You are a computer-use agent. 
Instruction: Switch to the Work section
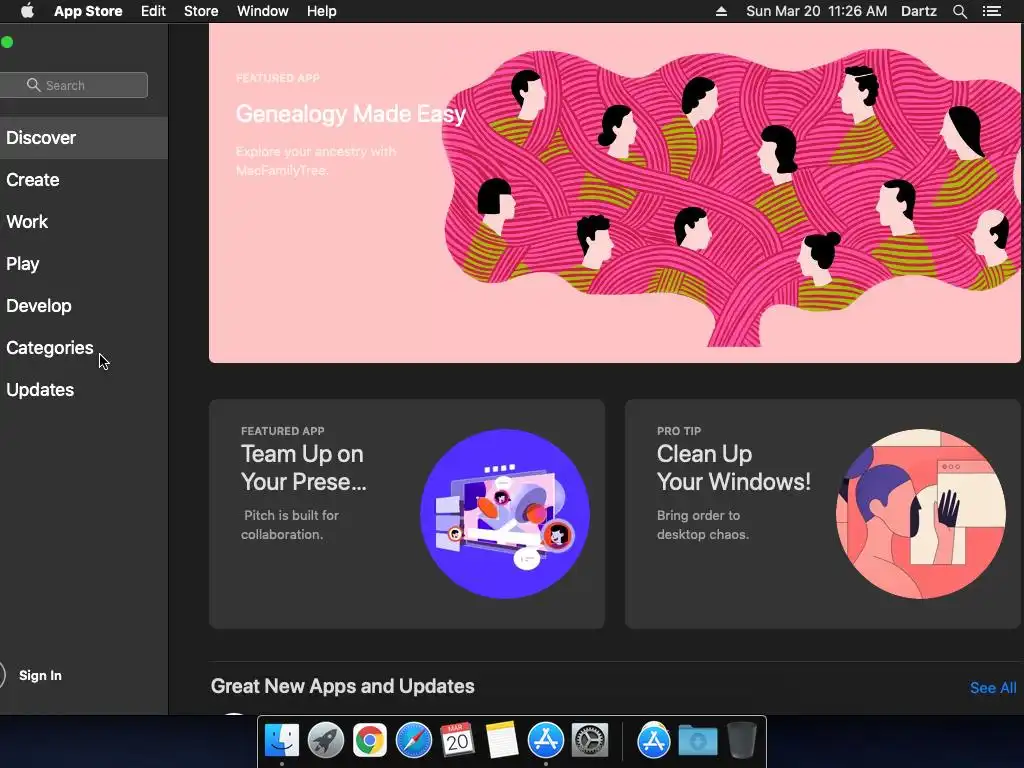84,221
